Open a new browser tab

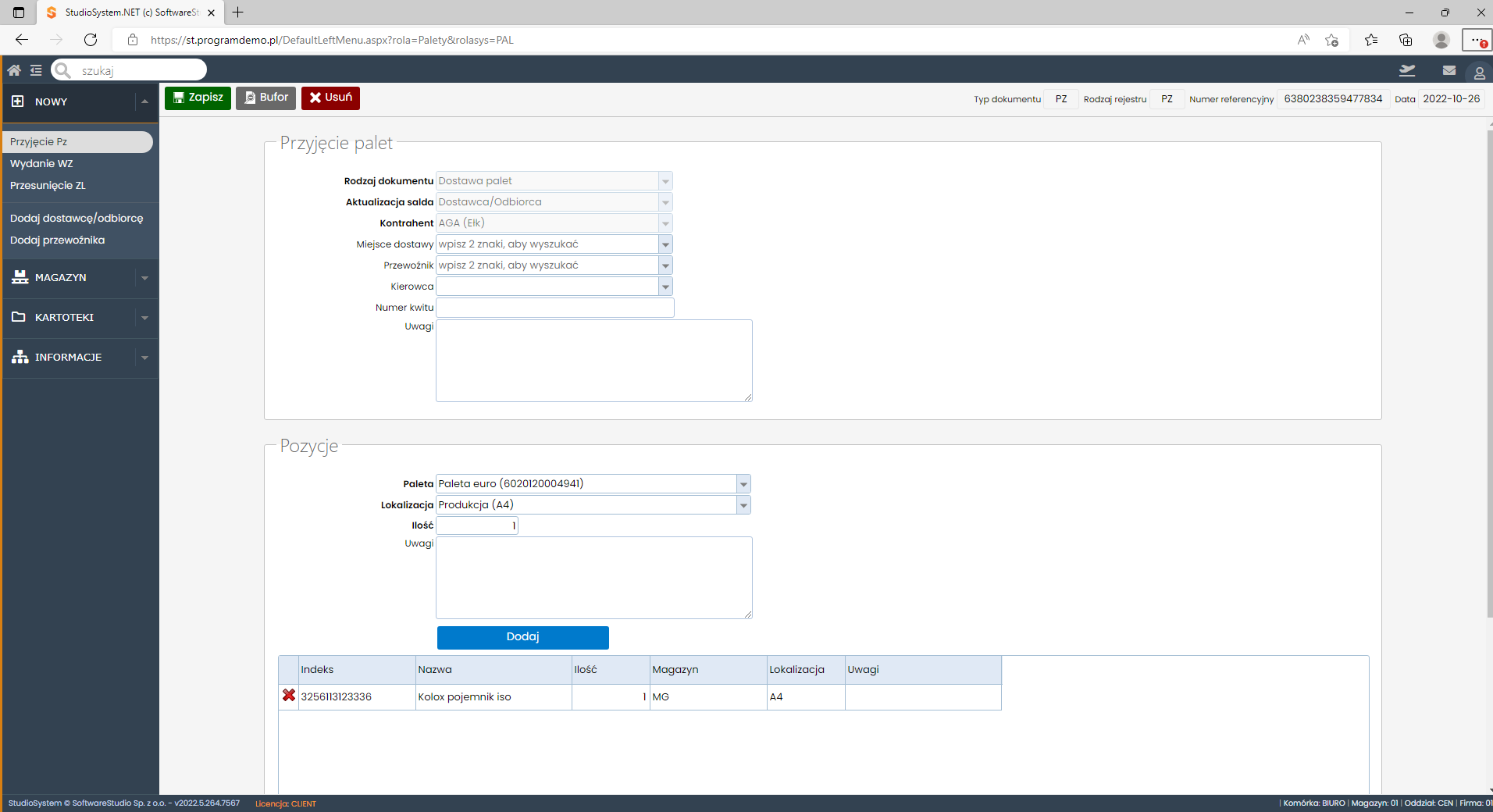[x=238, y=12]
